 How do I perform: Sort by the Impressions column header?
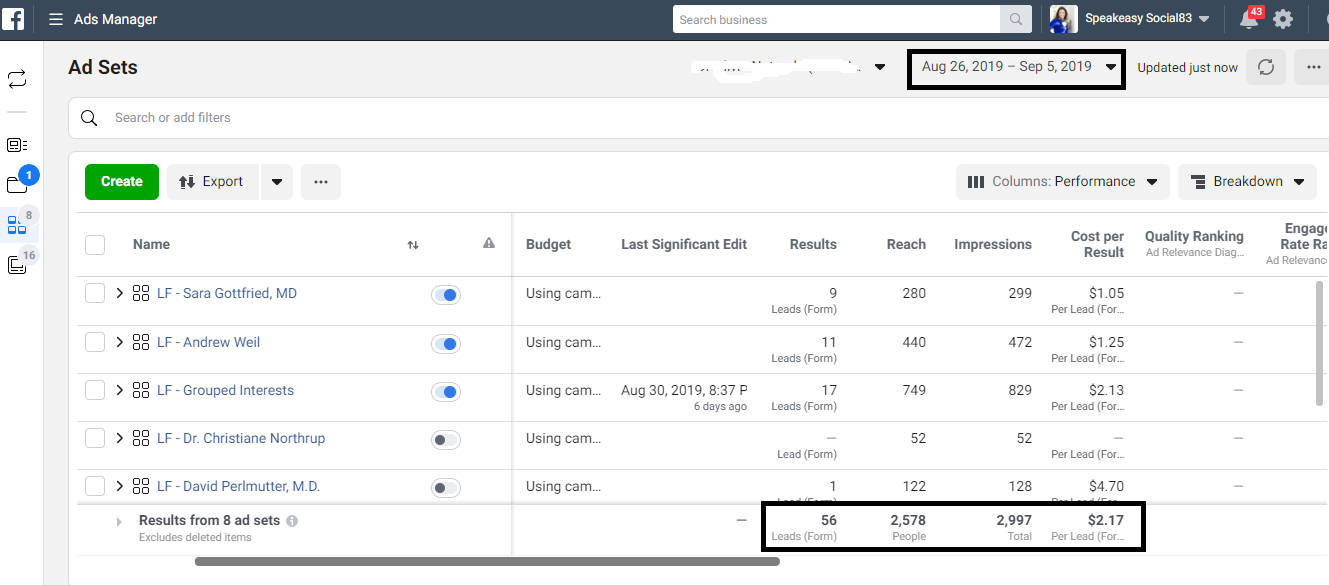[993, 244]
